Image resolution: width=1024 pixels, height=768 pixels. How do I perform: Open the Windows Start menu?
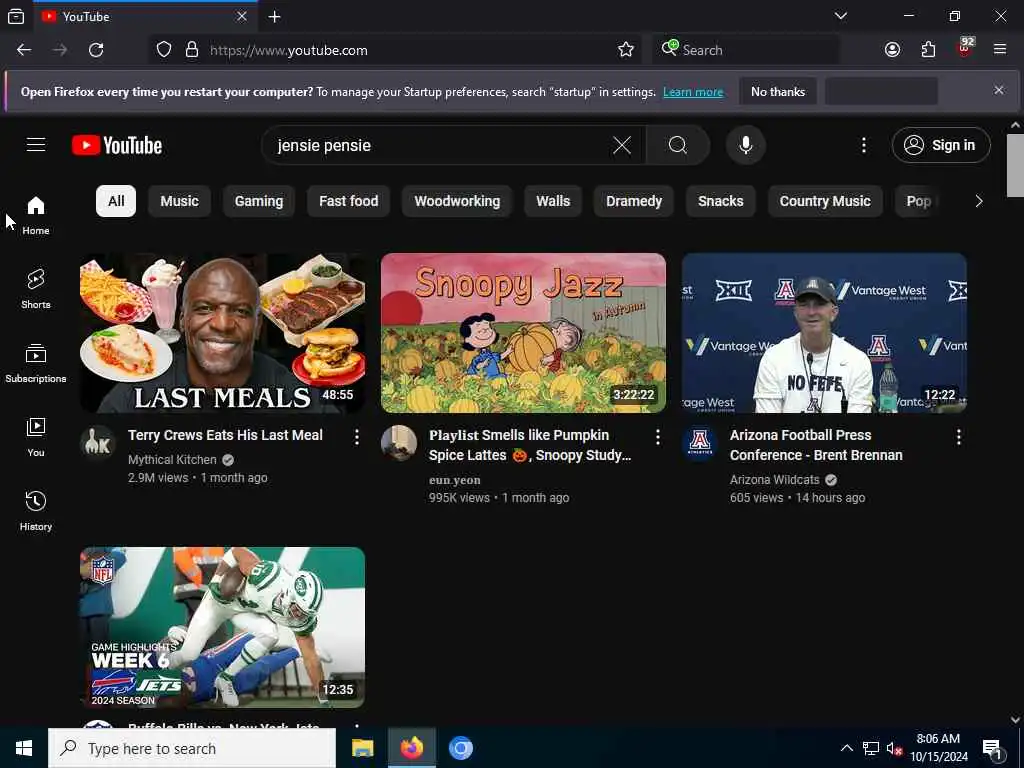[24, 748]
